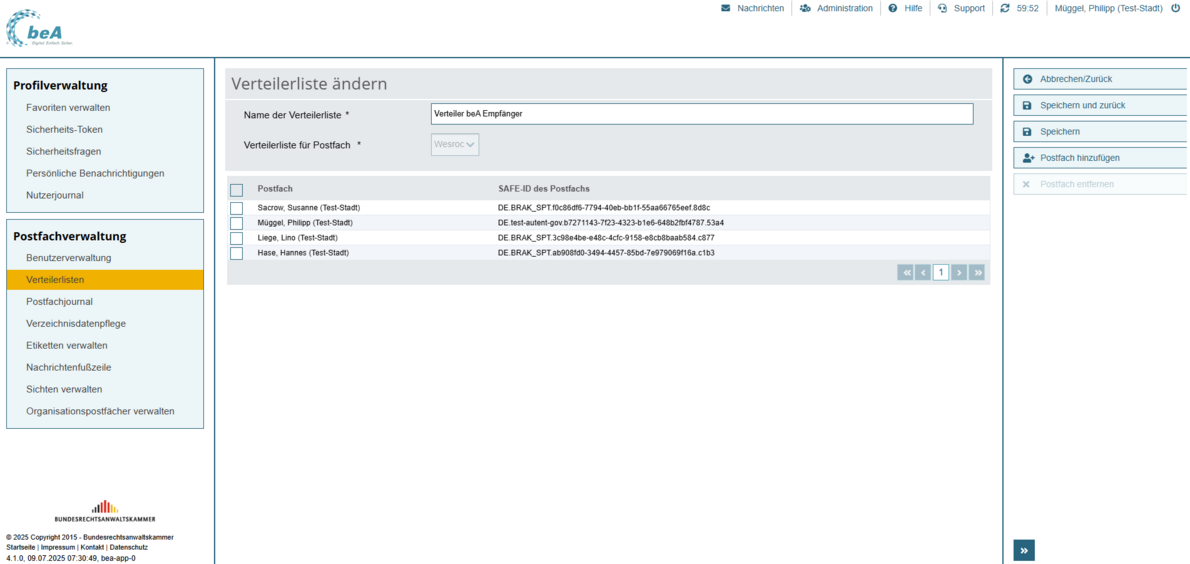Screen dimensions: 1190x564
Task: Click Postfach hinzufügen button
Action: 1100,158
